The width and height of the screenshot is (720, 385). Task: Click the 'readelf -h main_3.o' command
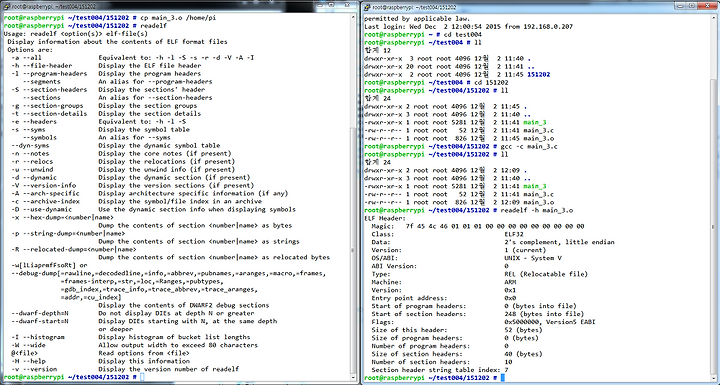click(537, 210)
